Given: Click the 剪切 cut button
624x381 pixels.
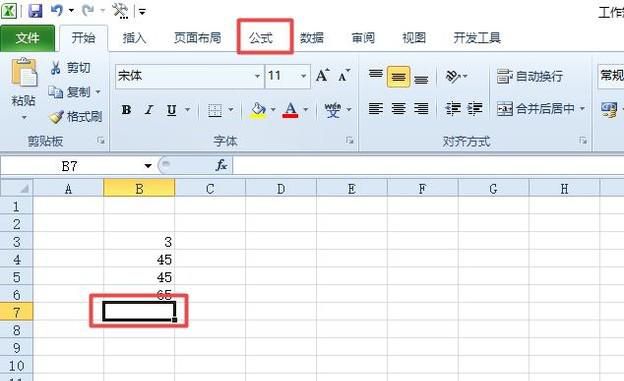Looking at the screenshot, I should [x=70, y=68].
